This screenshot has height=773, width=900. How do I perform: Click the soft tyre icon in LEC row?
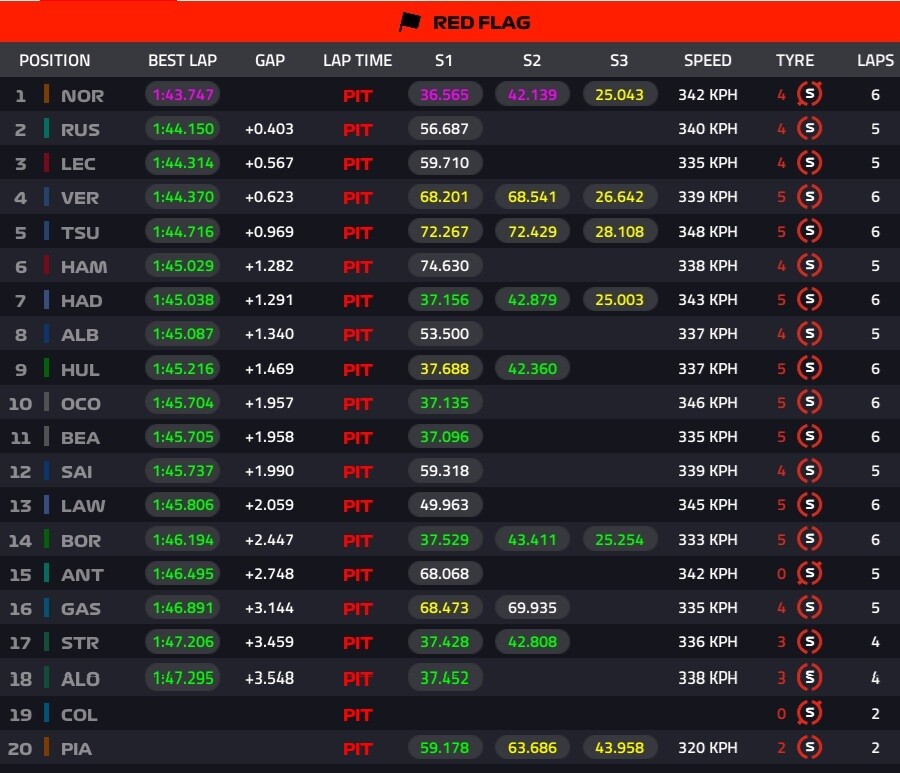(809, 163)
